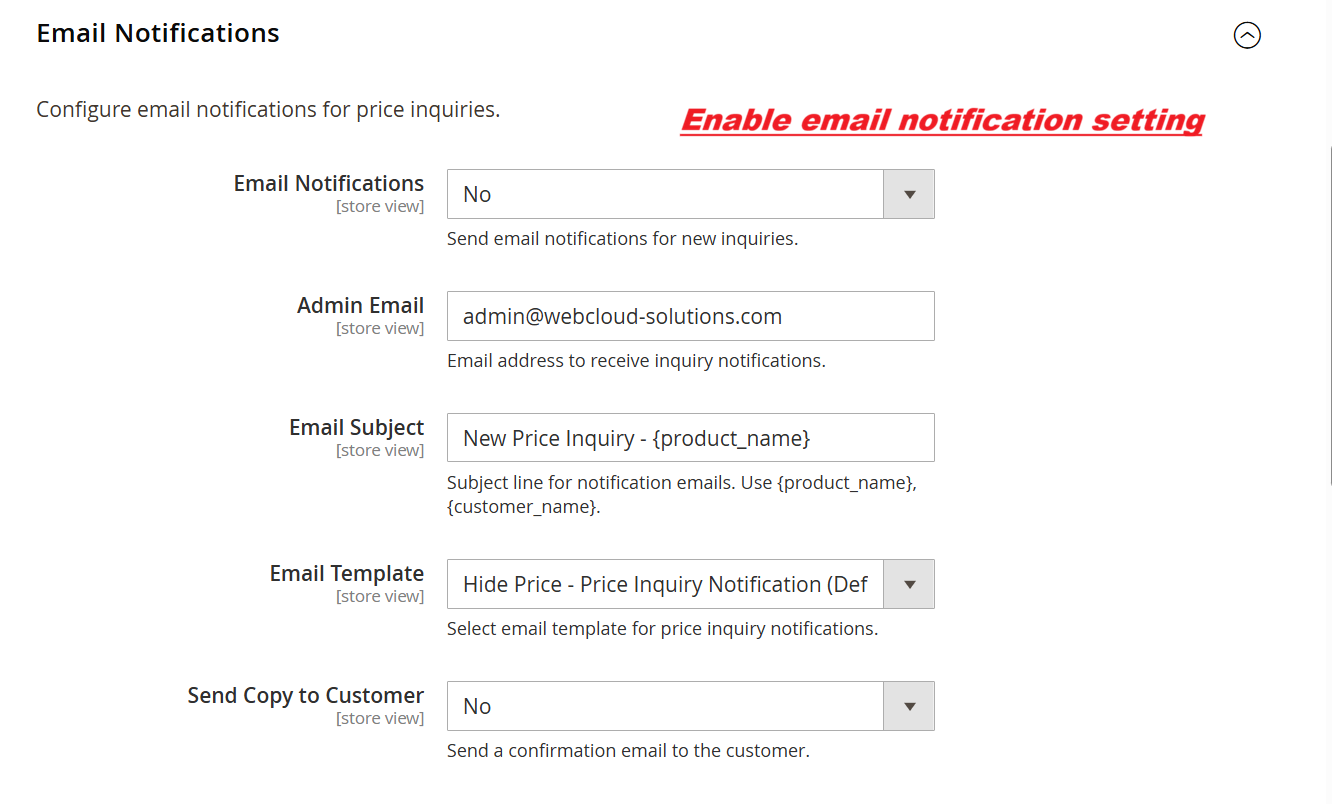1332x804 pixels.
Task: Click the Send Copy to Customer arrow button
Action: pos(909,706)
